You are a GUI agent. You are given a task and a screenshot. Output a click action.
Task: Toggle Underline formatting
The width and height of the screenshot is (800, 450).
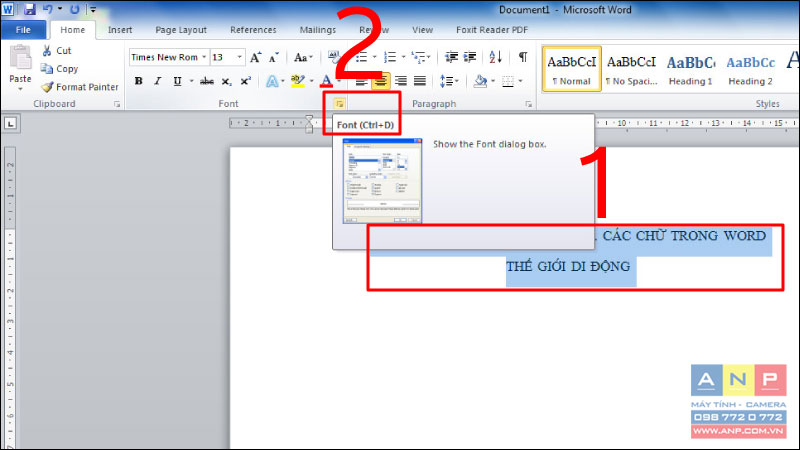pyautogui.click(x=177, y=81)
